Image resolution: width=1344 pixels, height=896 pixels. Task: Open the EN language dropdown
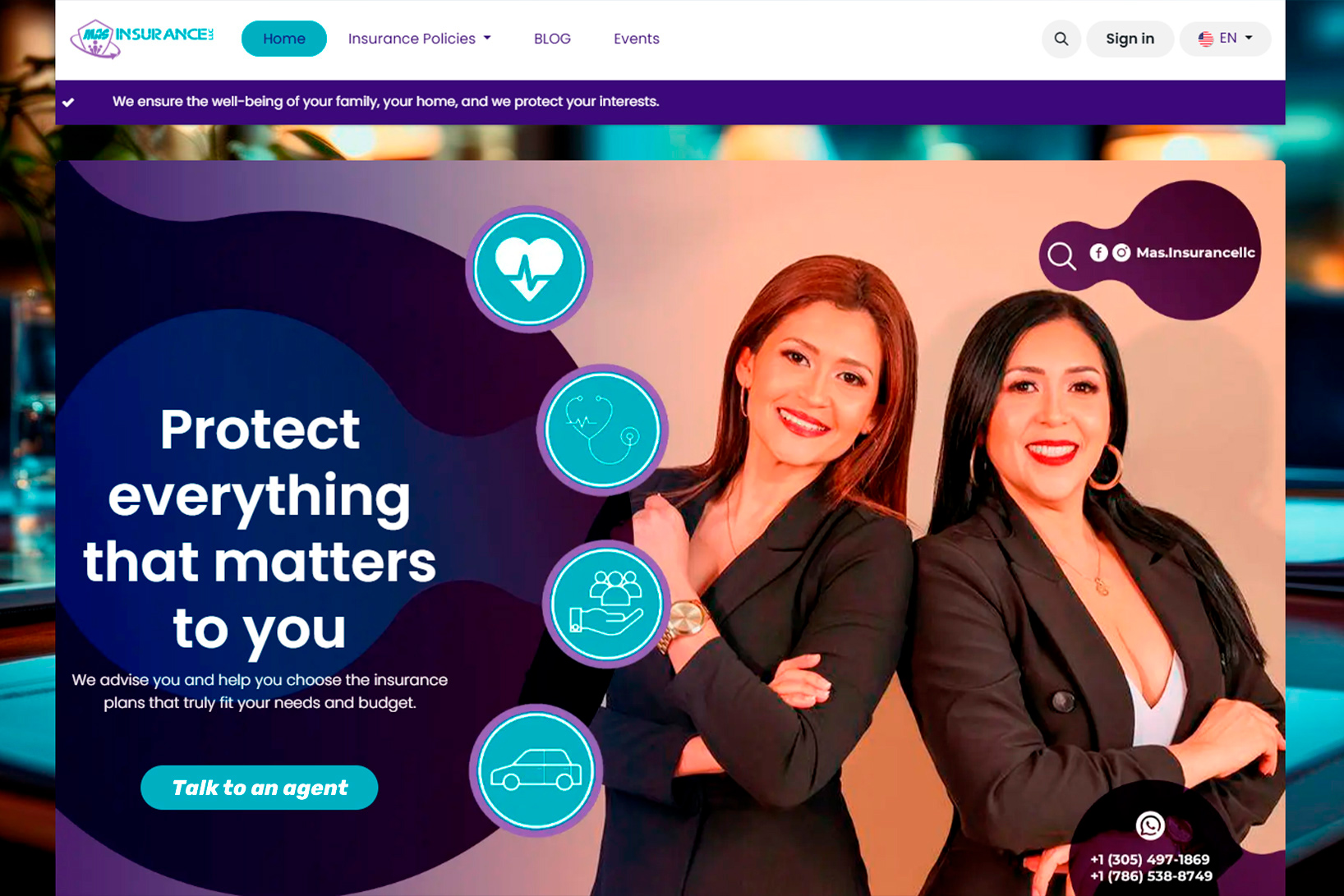1225,39
